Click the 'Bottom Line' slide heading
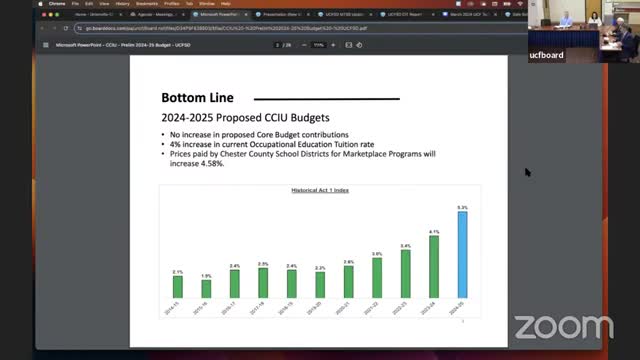640x360 pixels. coord(198,98)
